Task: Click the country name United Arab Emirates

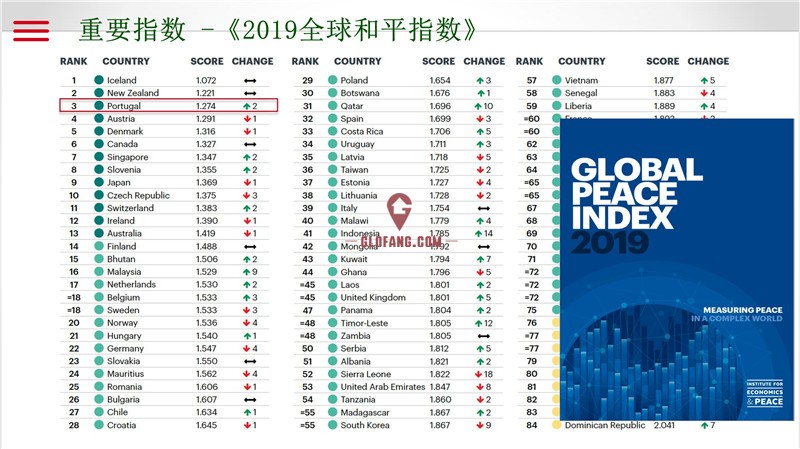Action: click(x=383, y=387)
